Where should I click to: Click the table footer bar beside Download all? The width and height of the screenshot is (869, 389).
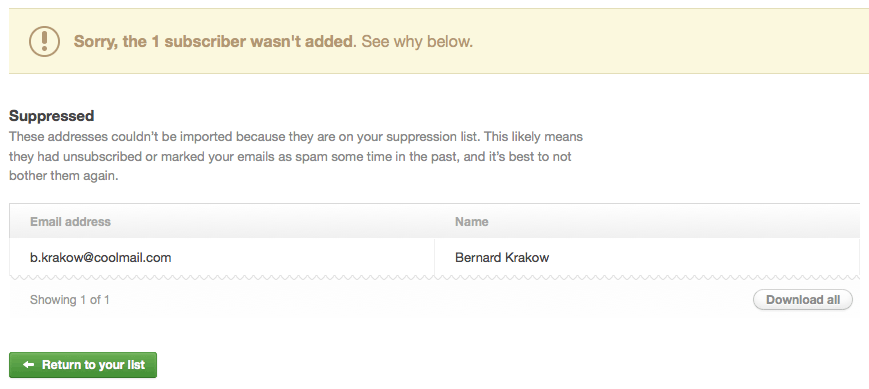[x=430, y=300]
